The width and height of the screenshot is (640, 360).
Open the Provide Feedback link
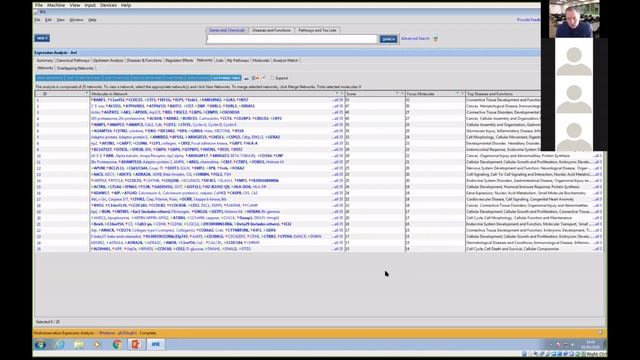tap(529, 20)
